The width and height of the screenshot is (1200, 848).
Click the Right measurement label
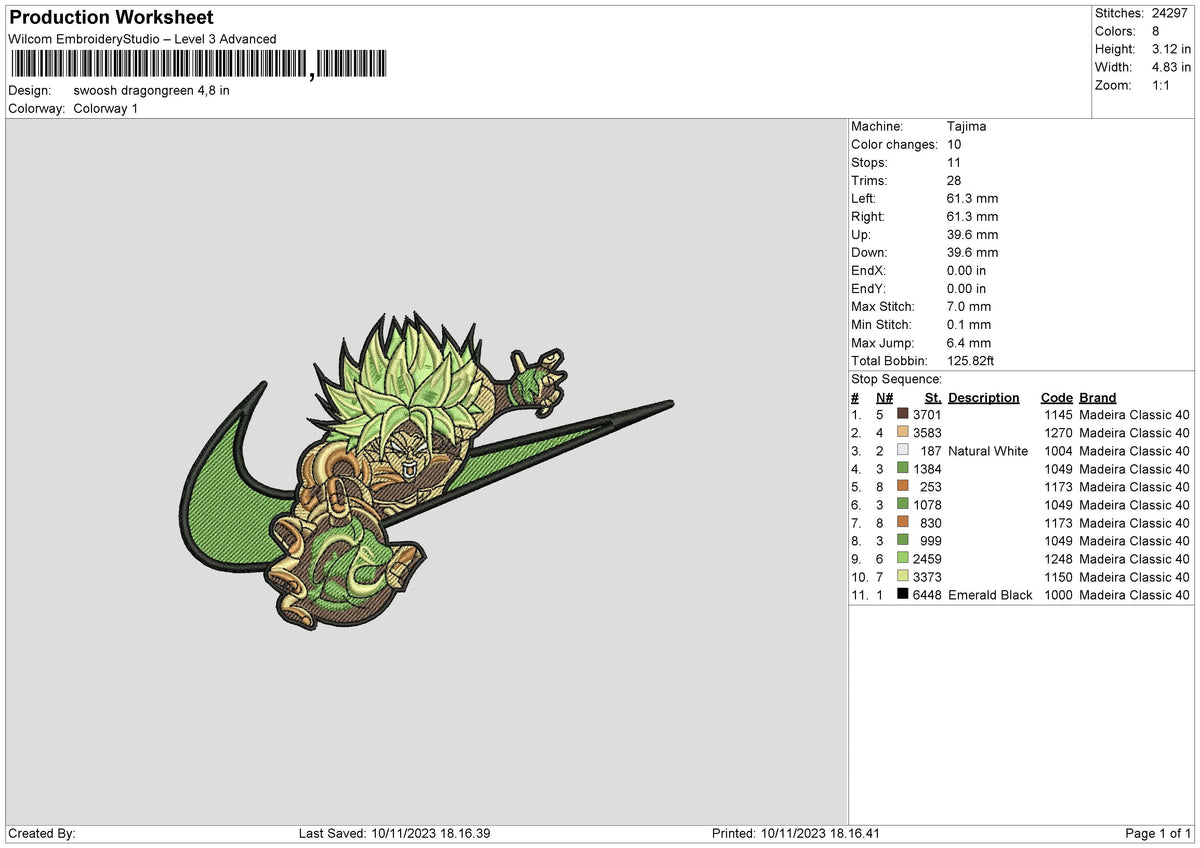(868, 216)
